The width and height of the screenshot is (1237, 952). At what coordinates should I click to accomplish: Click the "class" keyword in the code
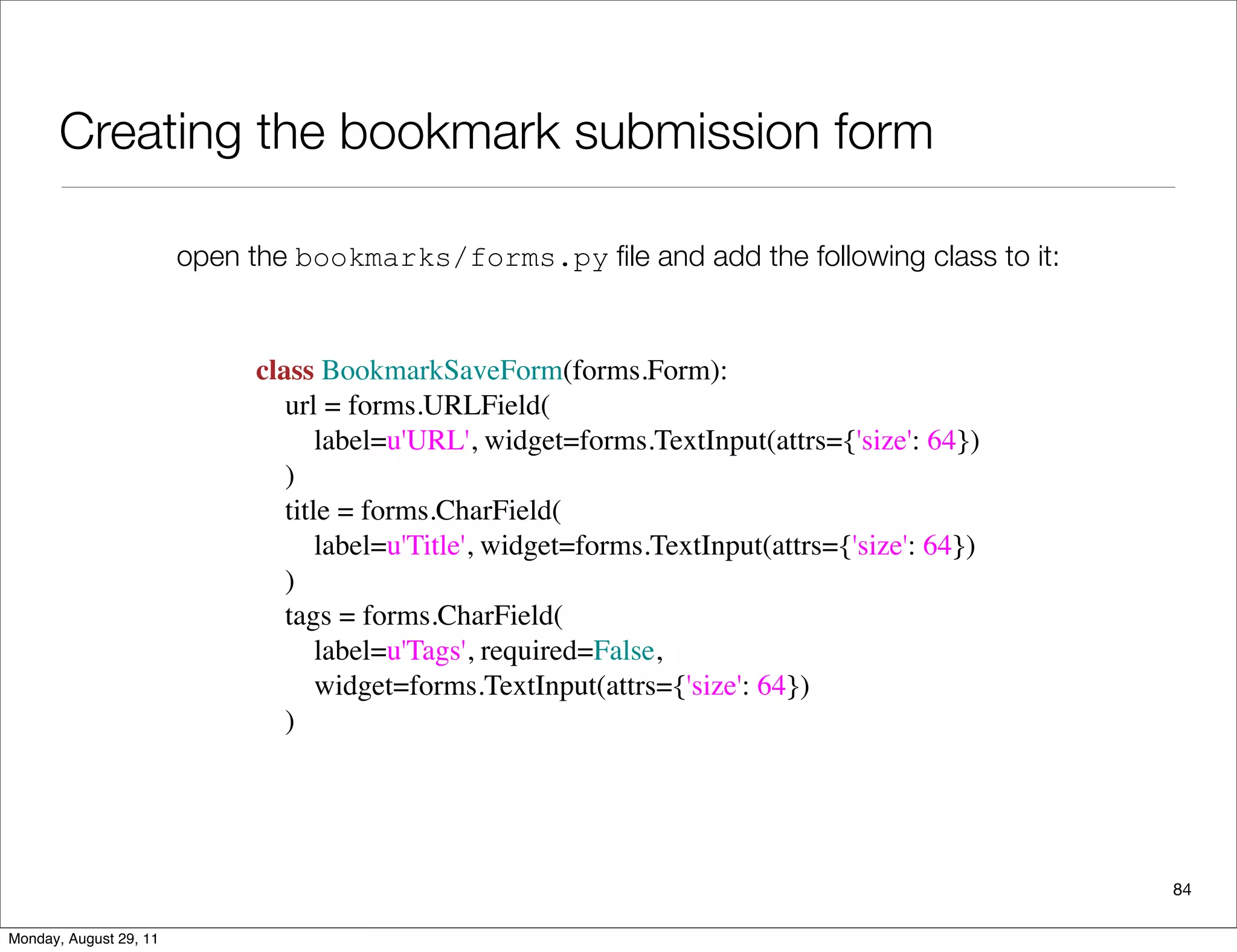tap(285, 370)
